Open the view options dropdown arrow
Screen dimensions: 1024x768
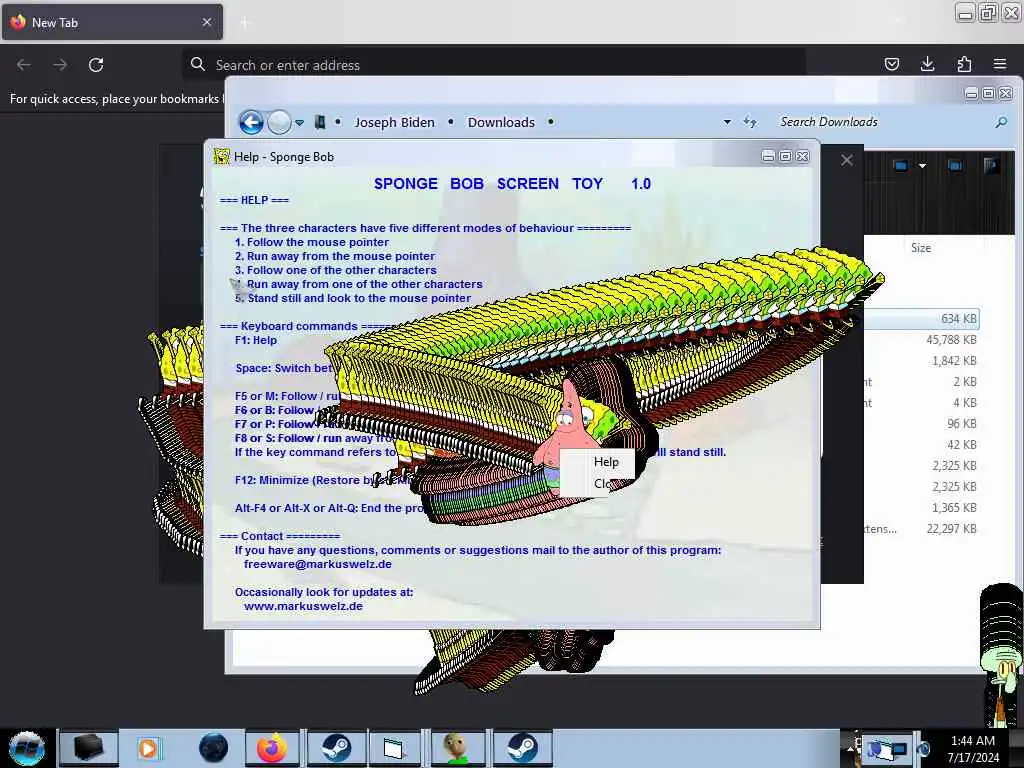point(922,166)
